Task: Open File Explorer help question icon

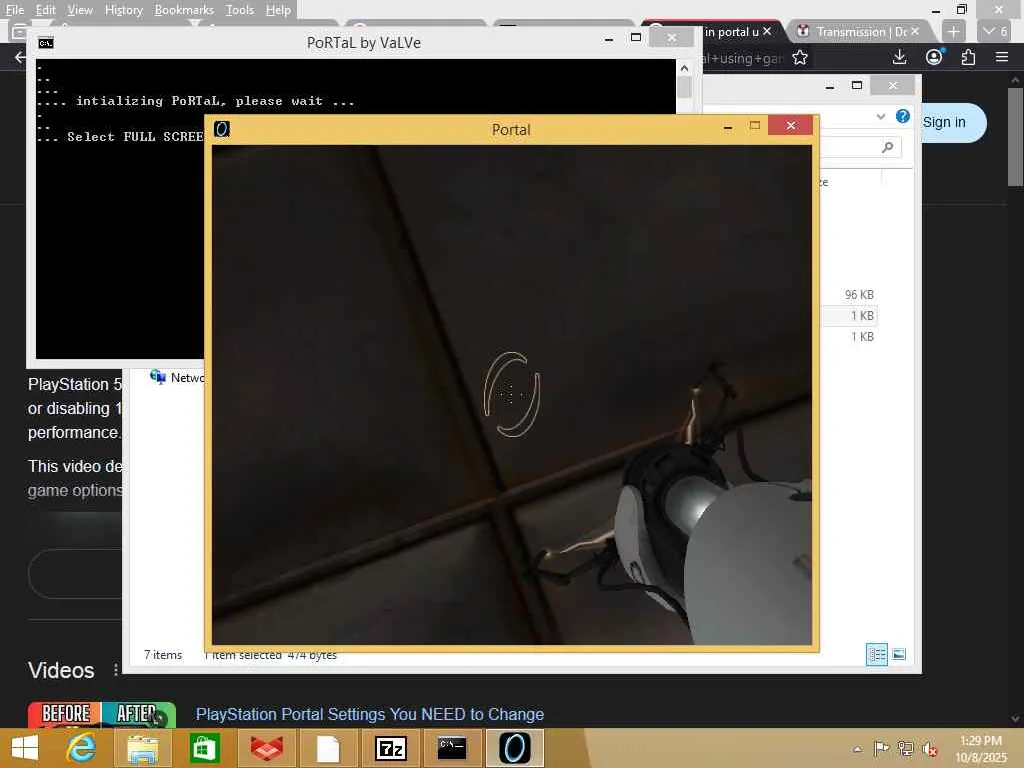Action: tap(903, 116)
